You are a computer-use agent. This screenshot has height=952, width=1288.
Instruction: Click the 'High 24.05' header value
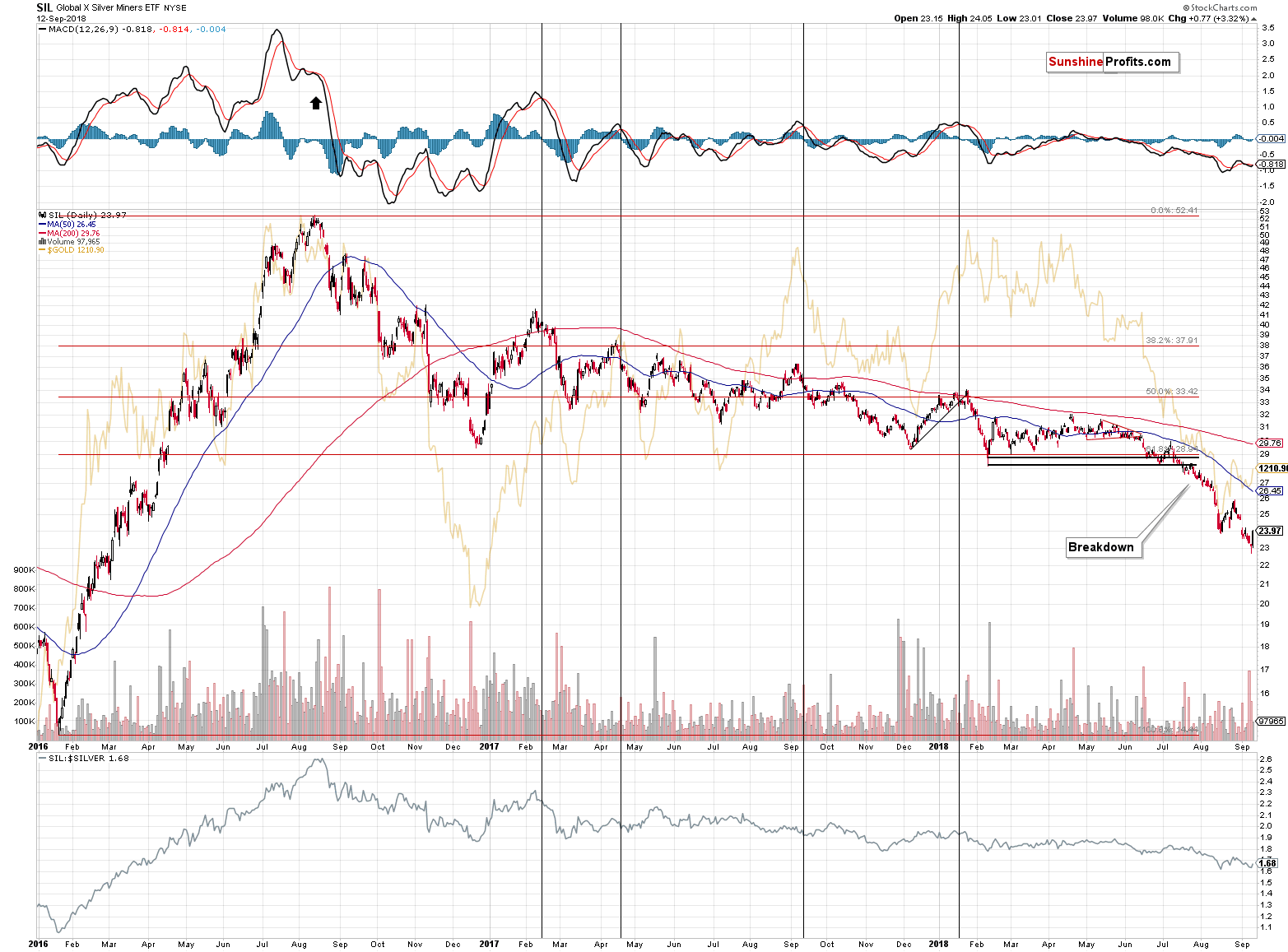coord(969,18)
